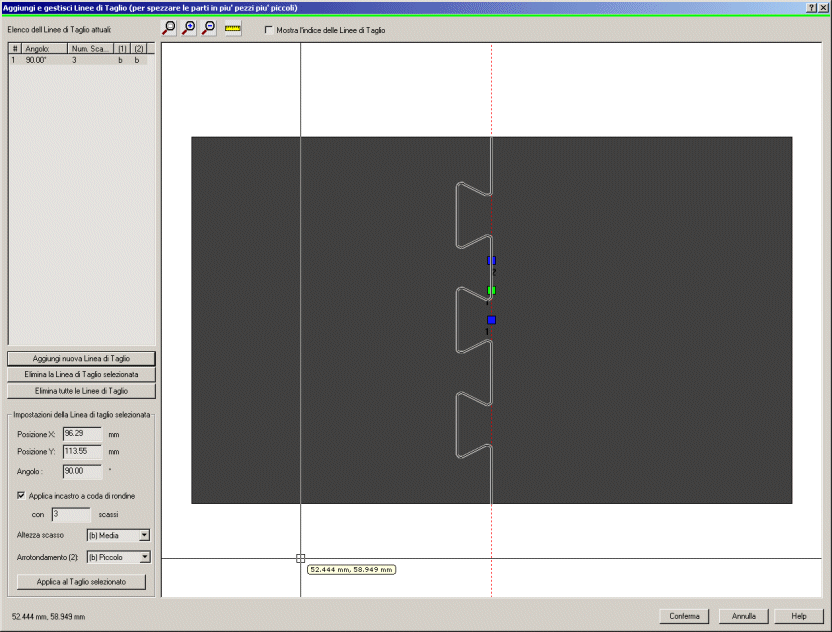Select the green cut line center handle
Viewport: 832px width, 632px height.
coord(491,290)
